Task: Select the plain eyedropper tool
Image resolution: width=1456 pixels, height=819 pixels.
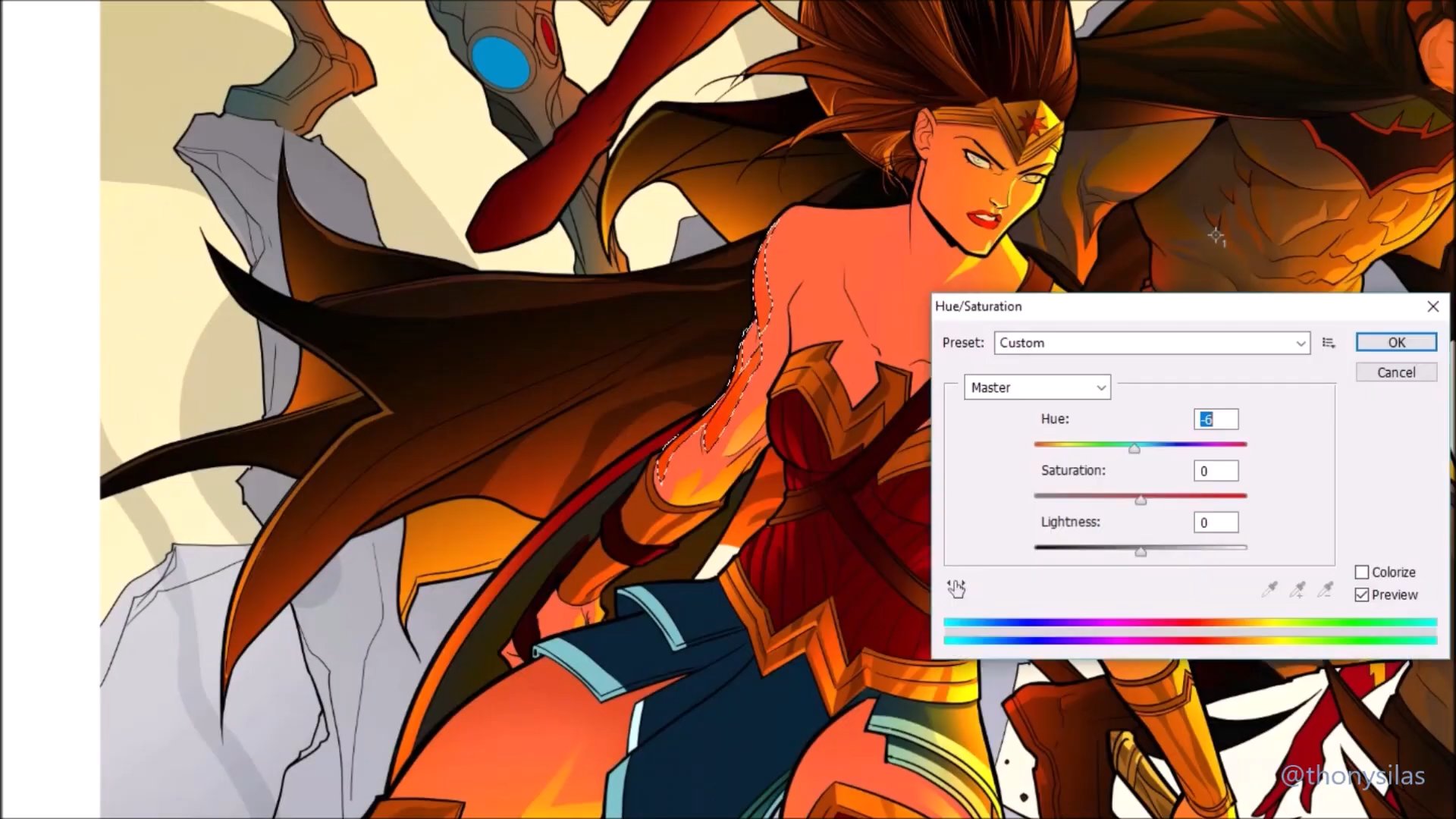Action: 1269,589
